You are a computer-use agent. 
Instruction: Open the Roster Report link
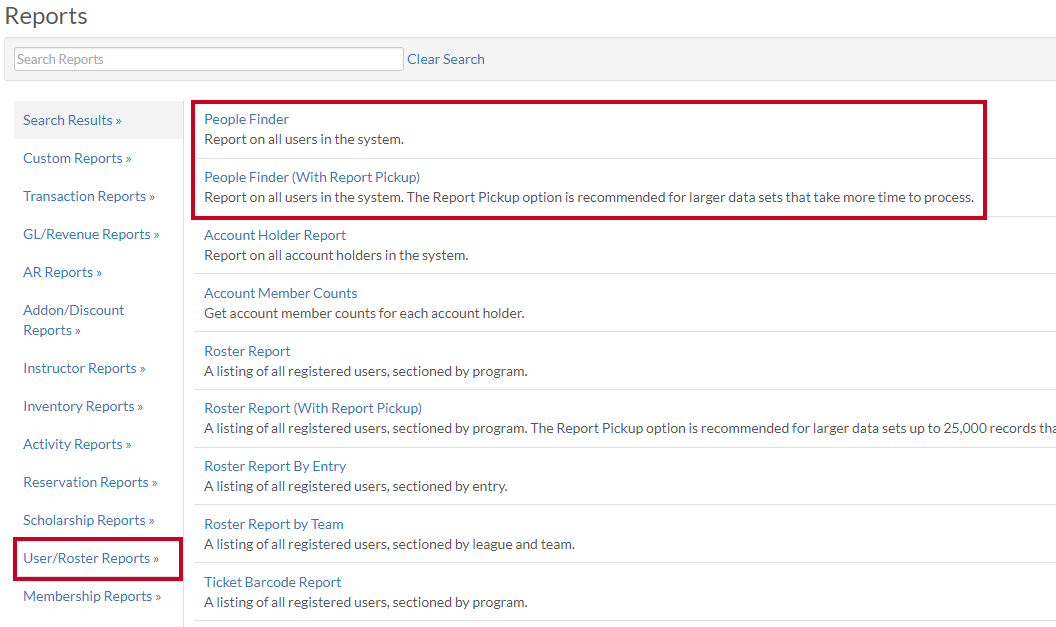click(247, 351)
